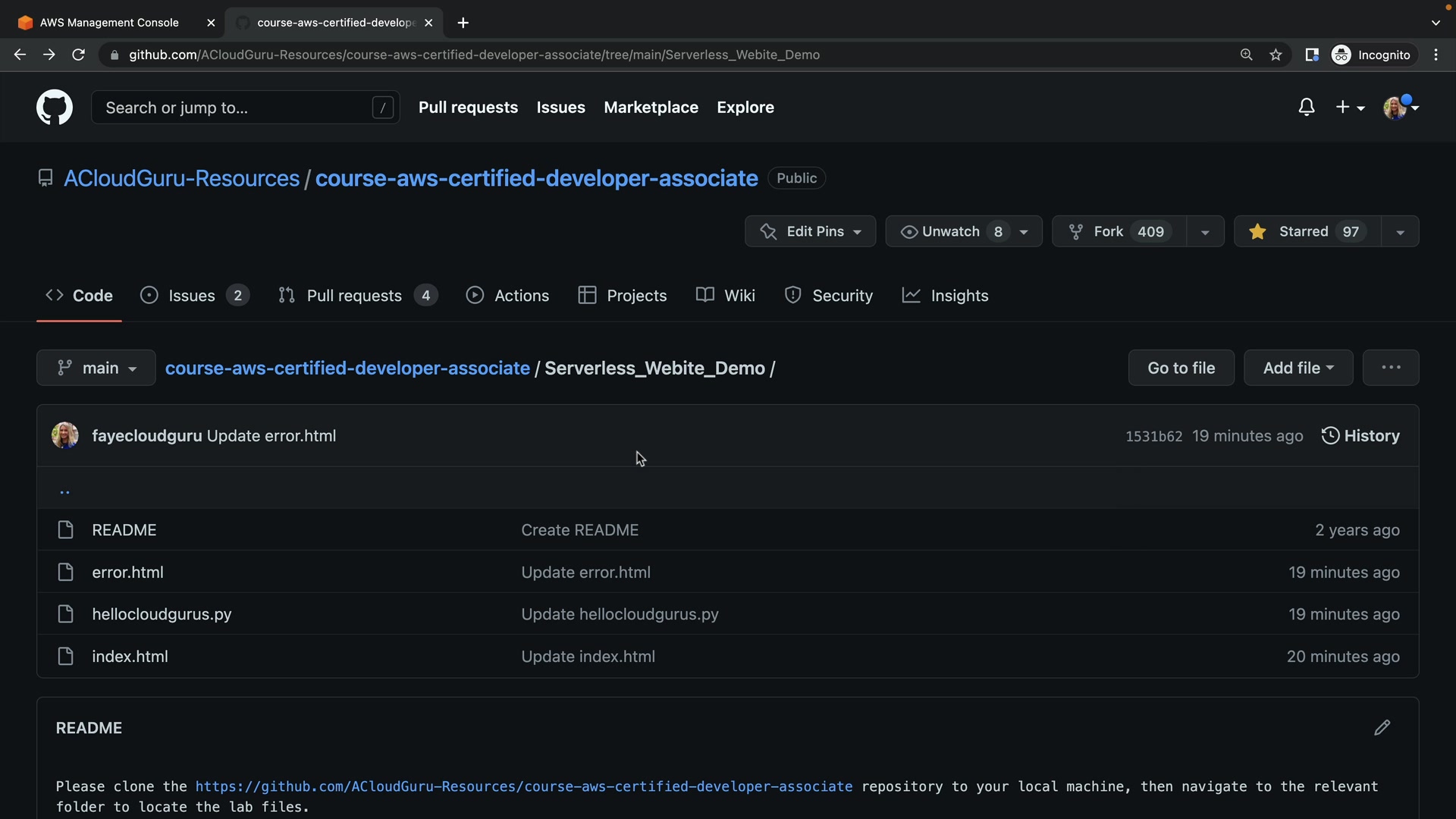Open commit History clock link

click(1360, 436)
